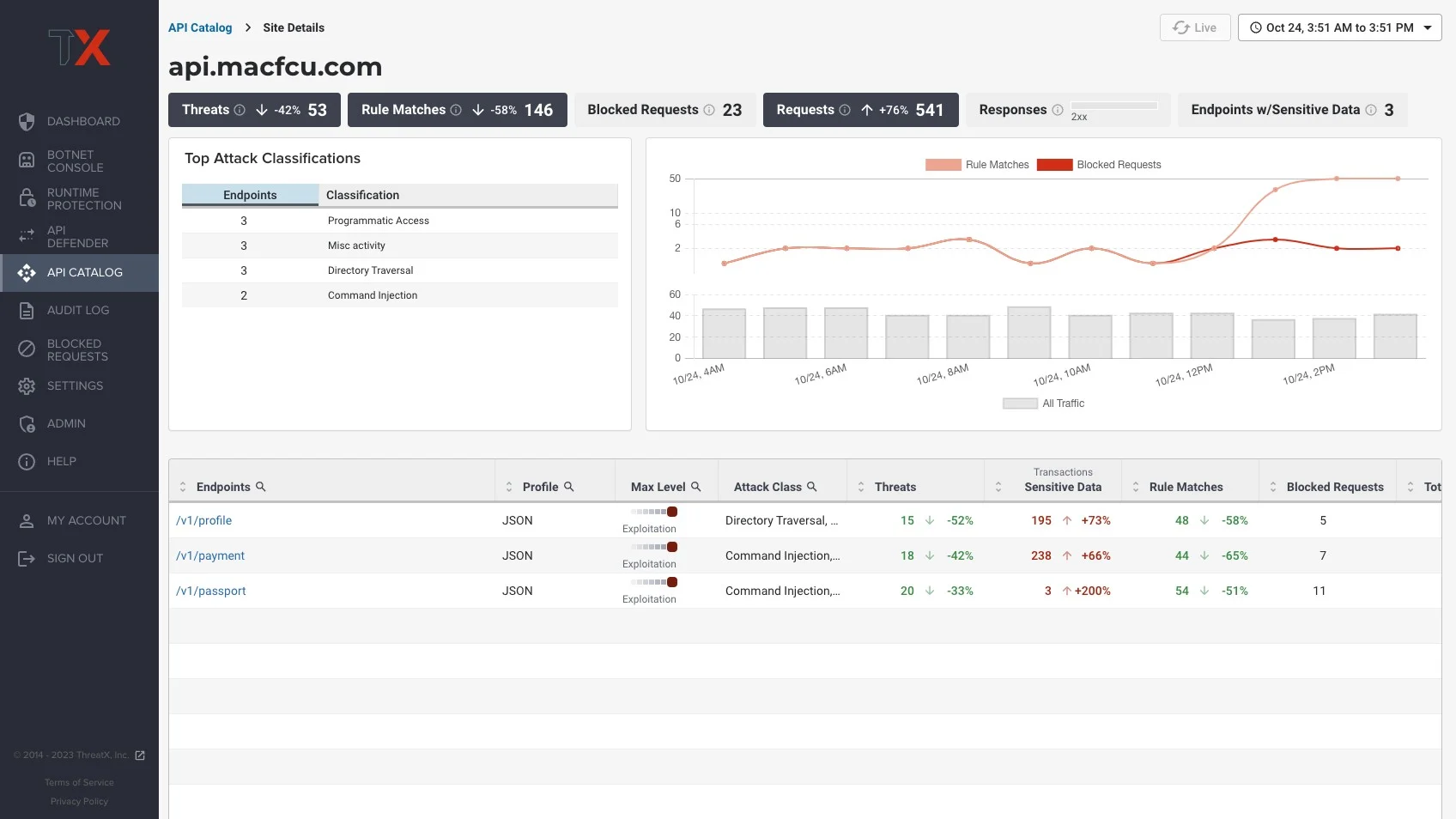Viewport: 1456px width, 819px height.
Task: Click info icon by Endpoints w/Sensitive Data
Action: [x=1371, y=110]
